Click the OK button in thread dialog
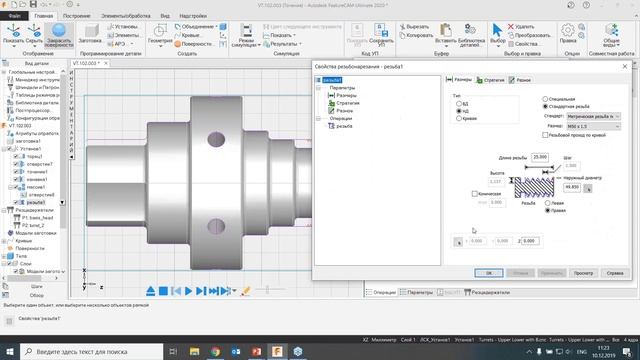640x360 pixels. [x=489, y=273]
